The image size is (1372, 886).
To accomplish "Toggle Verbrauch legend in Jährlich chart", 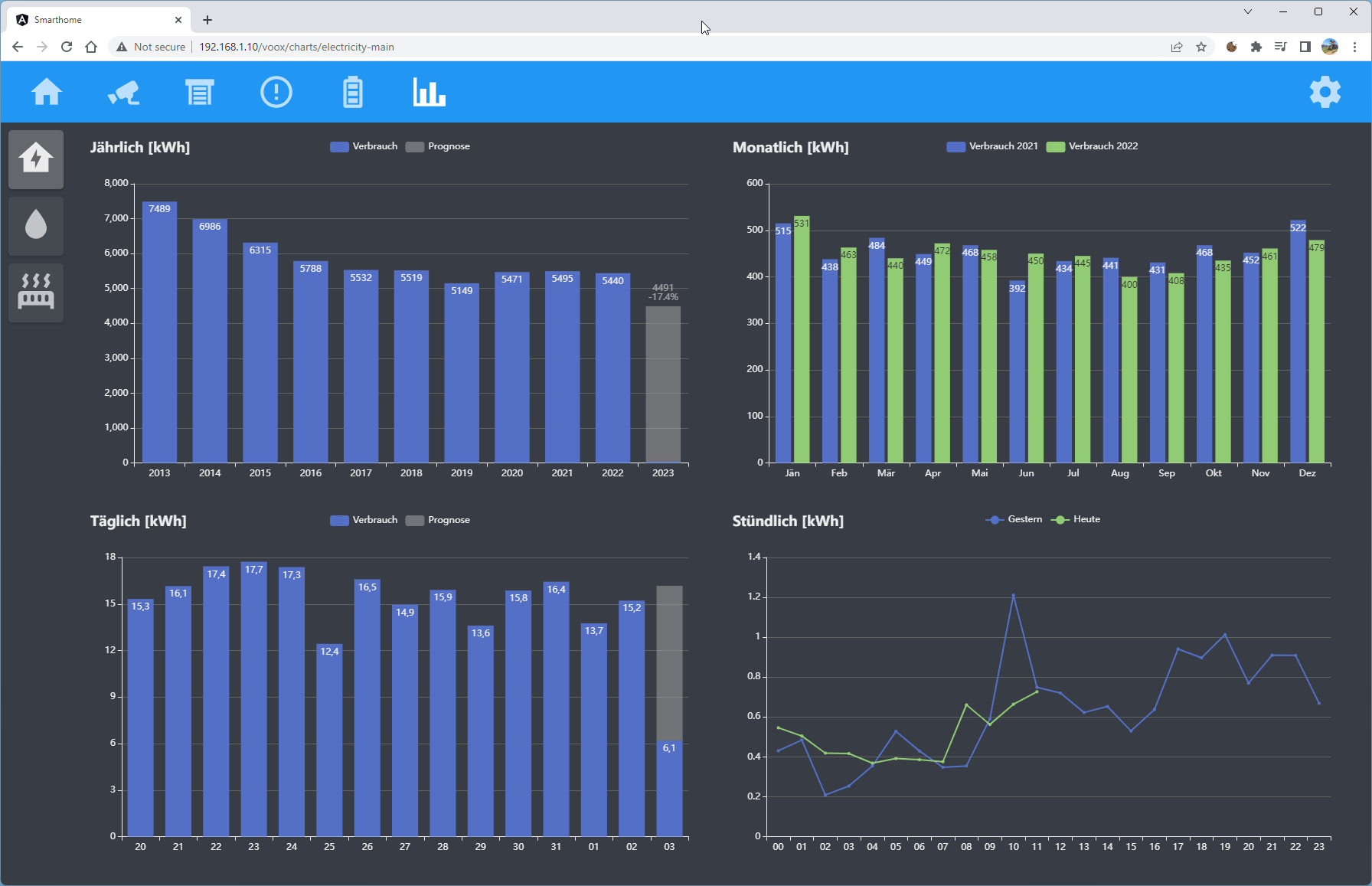I will click(364, 146).
